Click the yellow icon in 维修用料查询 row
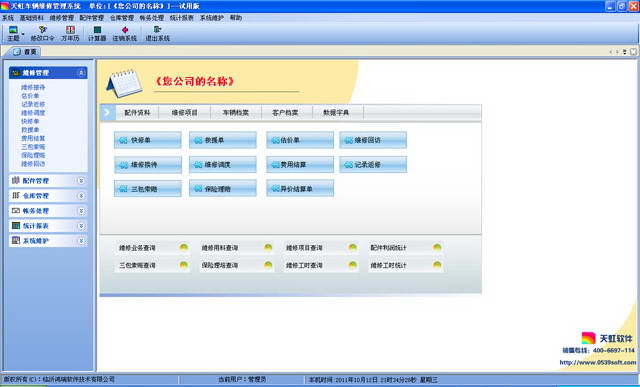The width and height of the screenshot is (640, 387). [x=268, y=247]
